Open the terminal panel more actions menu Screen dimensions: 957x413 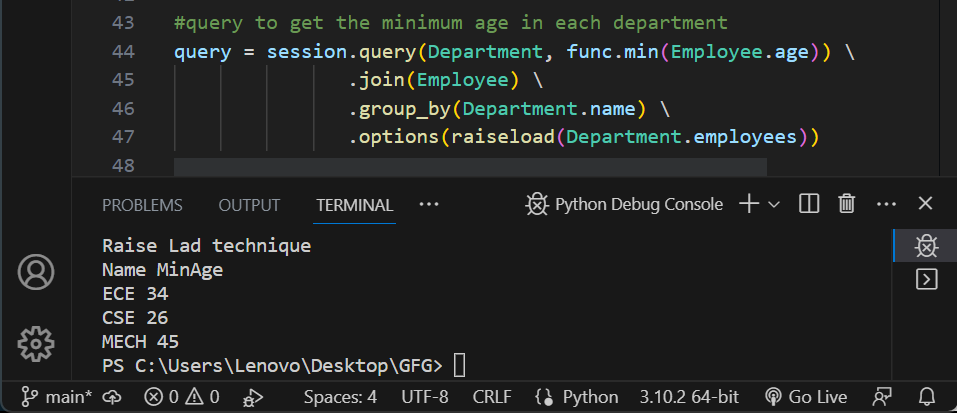click(x=886, y=204)
